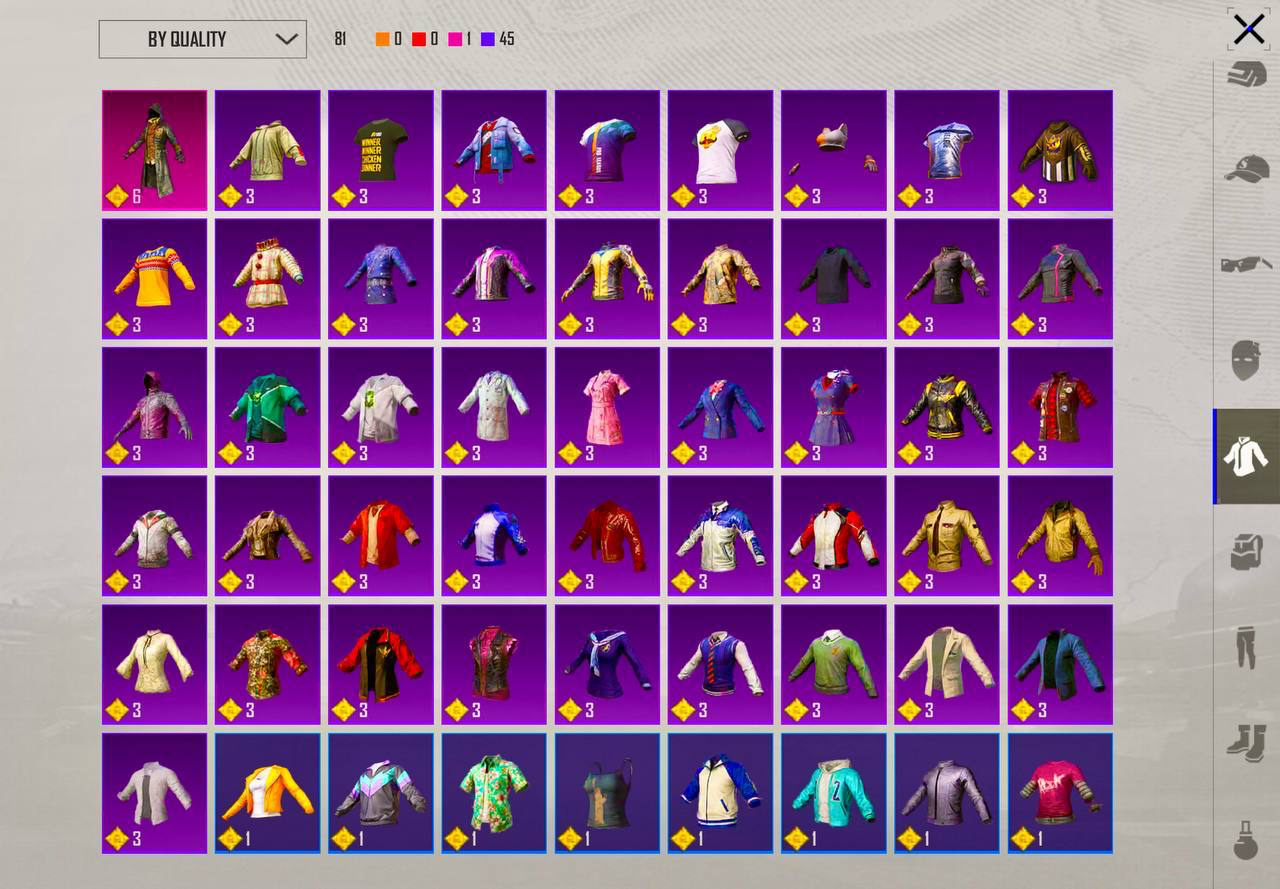Open the shoes category

[x=1246, y=743]
